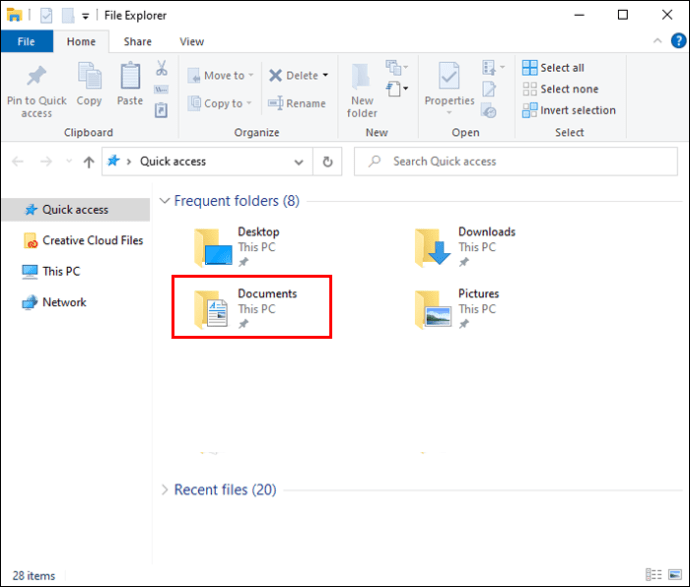Click the Cut scissors icon
Image resolution: width=690 pixels, height=587 pixels.
[161, 68]
